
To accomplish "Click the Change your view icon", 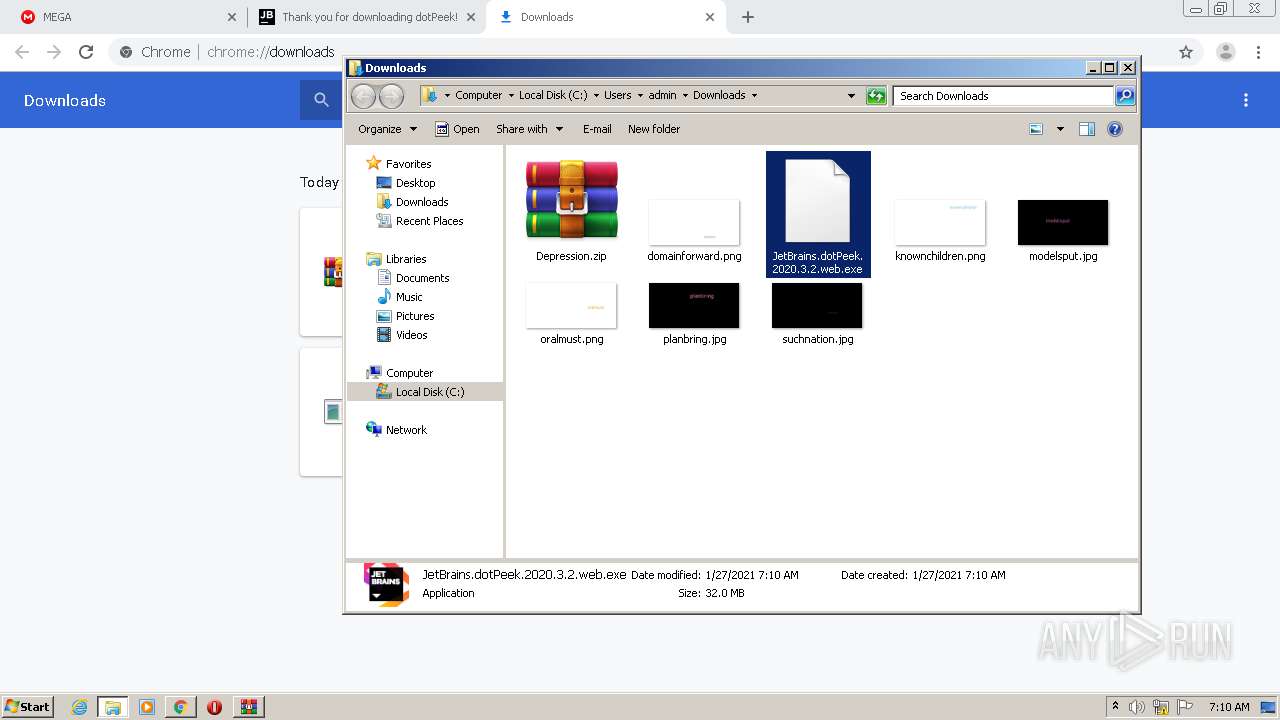I will tap(1036, 129).
